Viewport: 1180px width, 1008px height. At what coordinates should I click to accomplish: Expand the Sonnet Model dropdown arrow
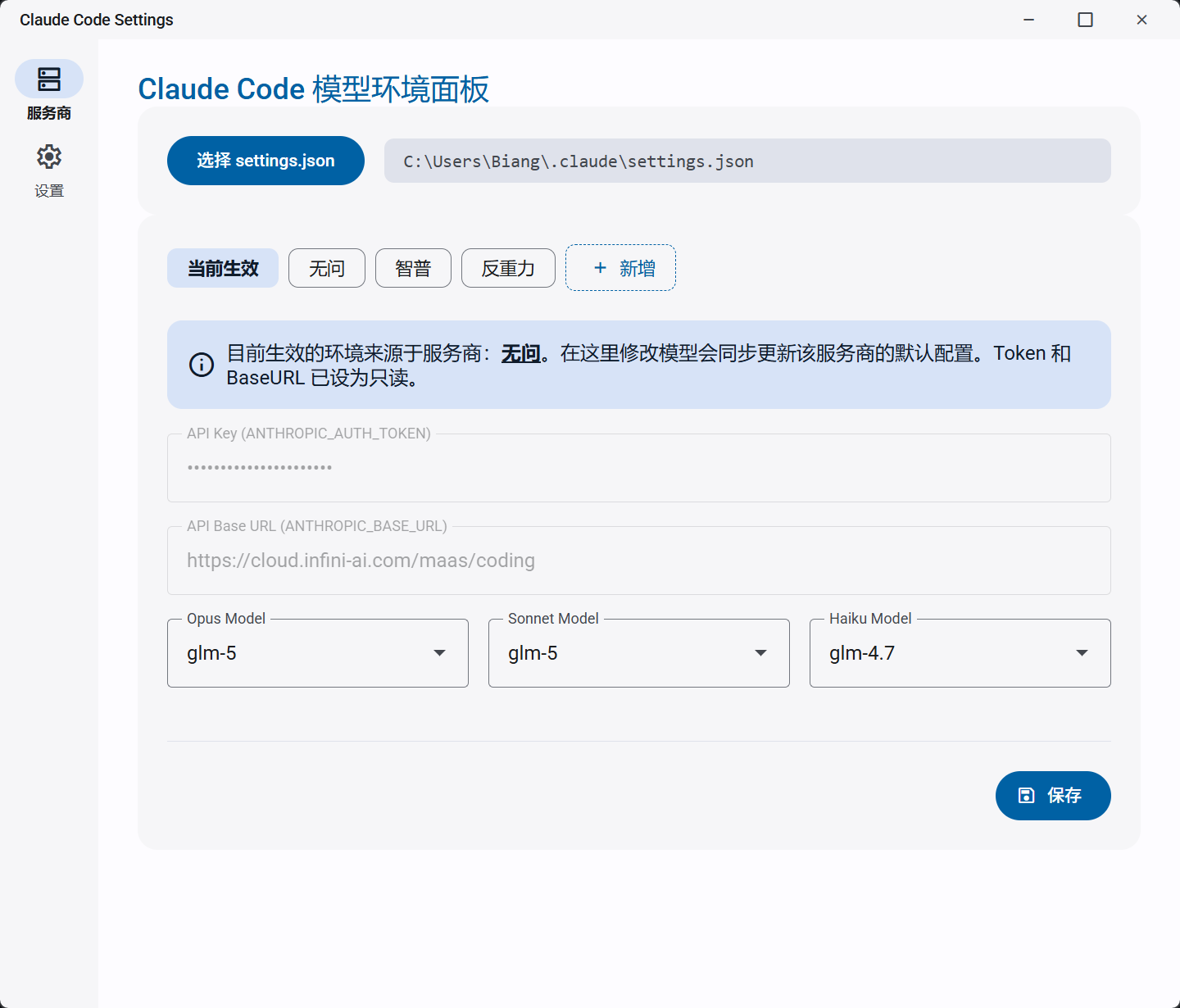click(761, 653)
